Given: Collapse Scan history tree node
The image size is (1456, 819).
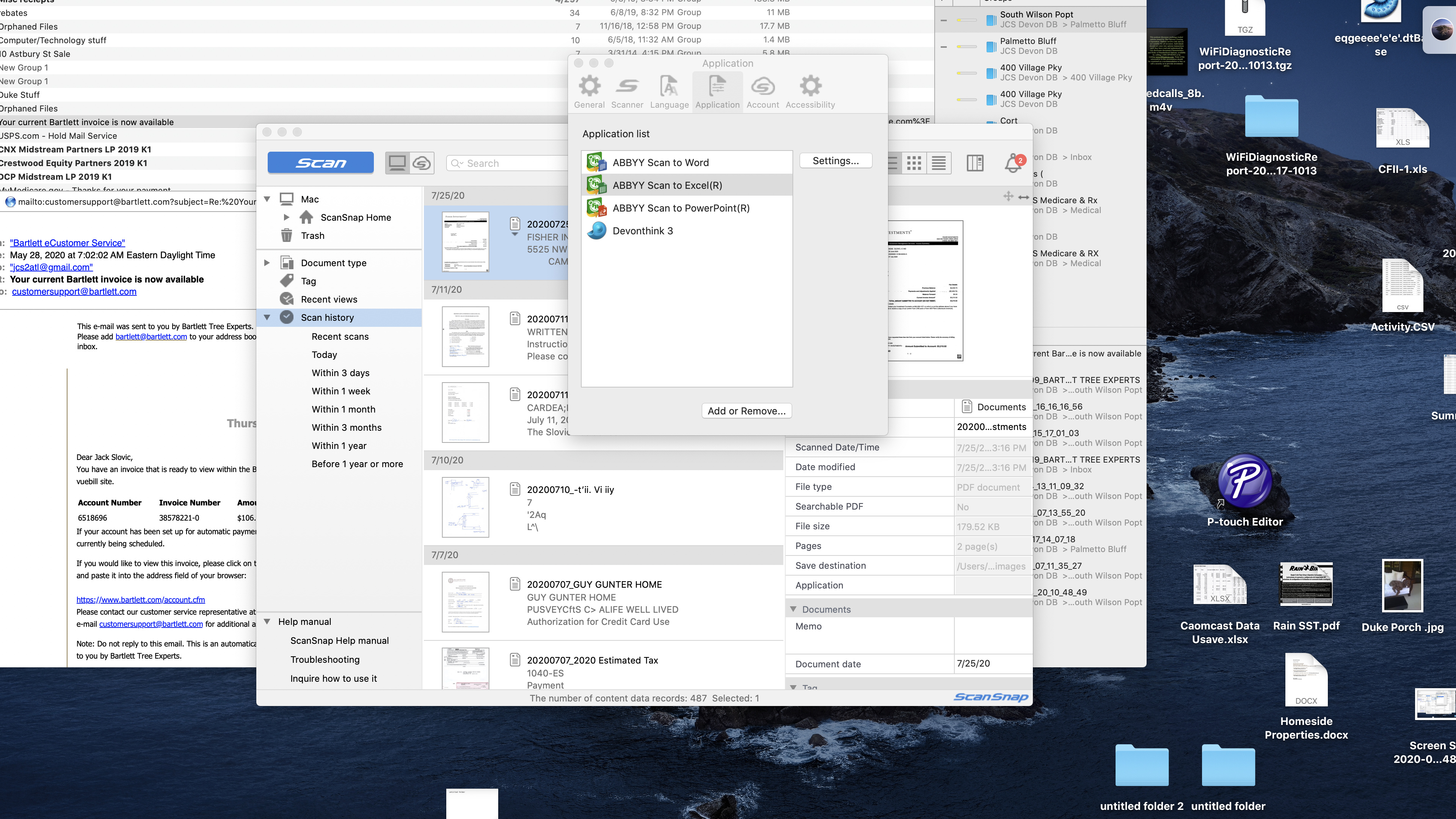Looking at the screenshot, I should pyautogui.click(x=267, y=317).
